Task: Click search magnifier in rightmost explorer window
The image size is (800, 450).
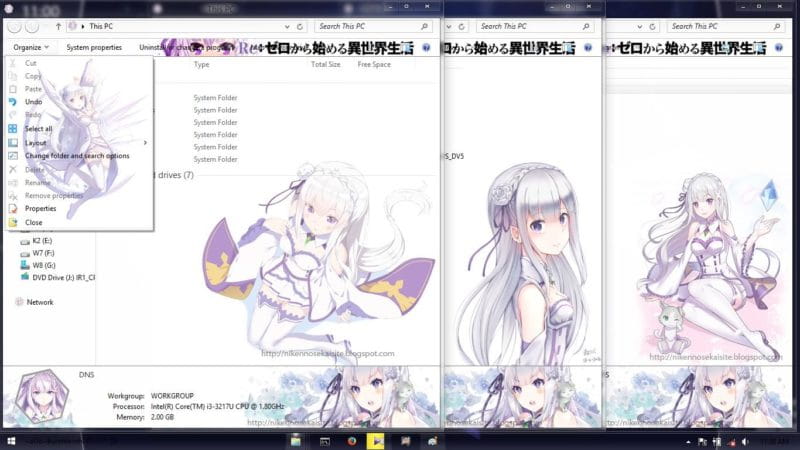Action: pyautogui.click(x=777, y=27)
